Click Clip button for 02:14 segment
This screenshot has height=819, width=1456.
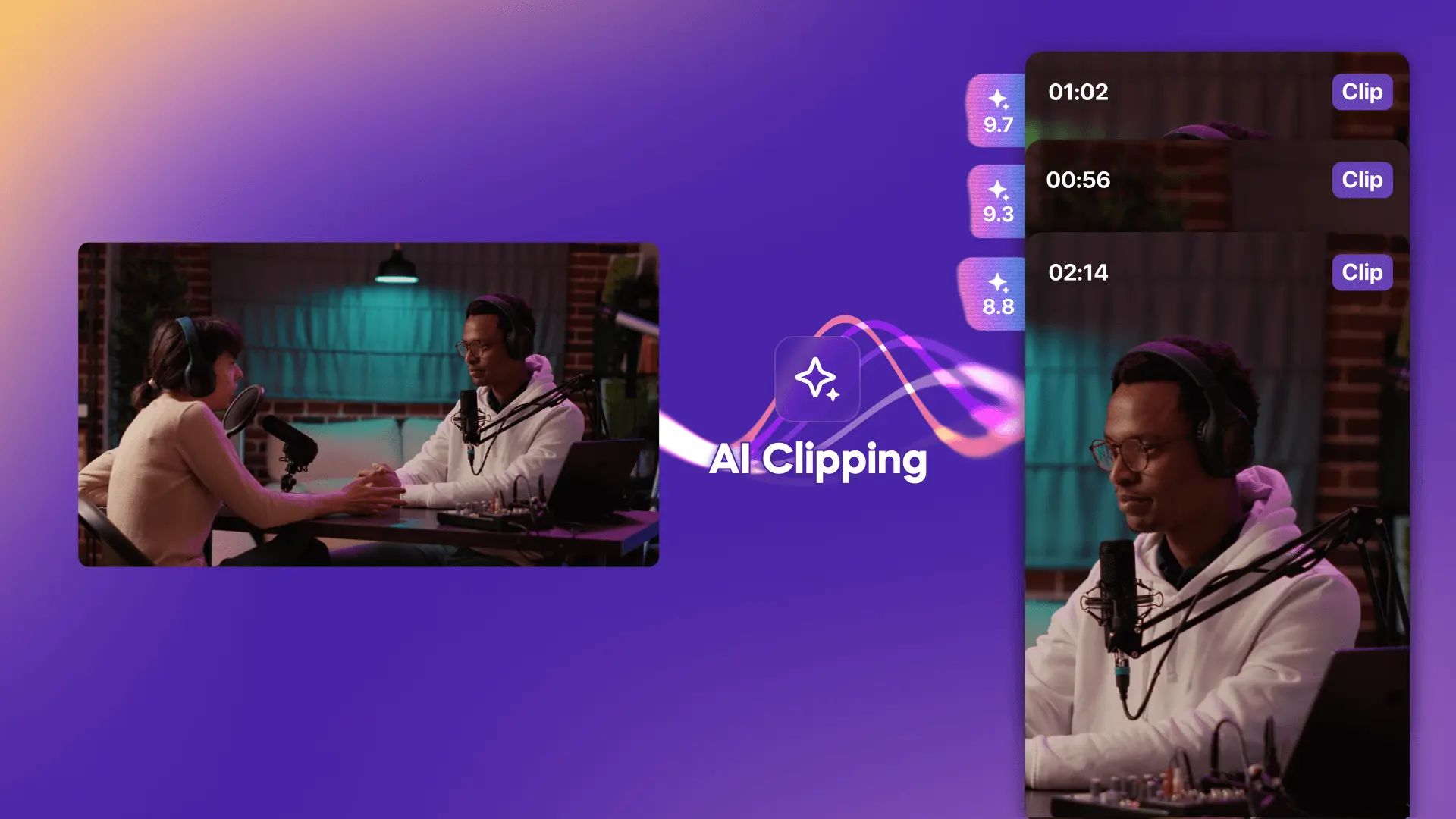coord(1362,272)
